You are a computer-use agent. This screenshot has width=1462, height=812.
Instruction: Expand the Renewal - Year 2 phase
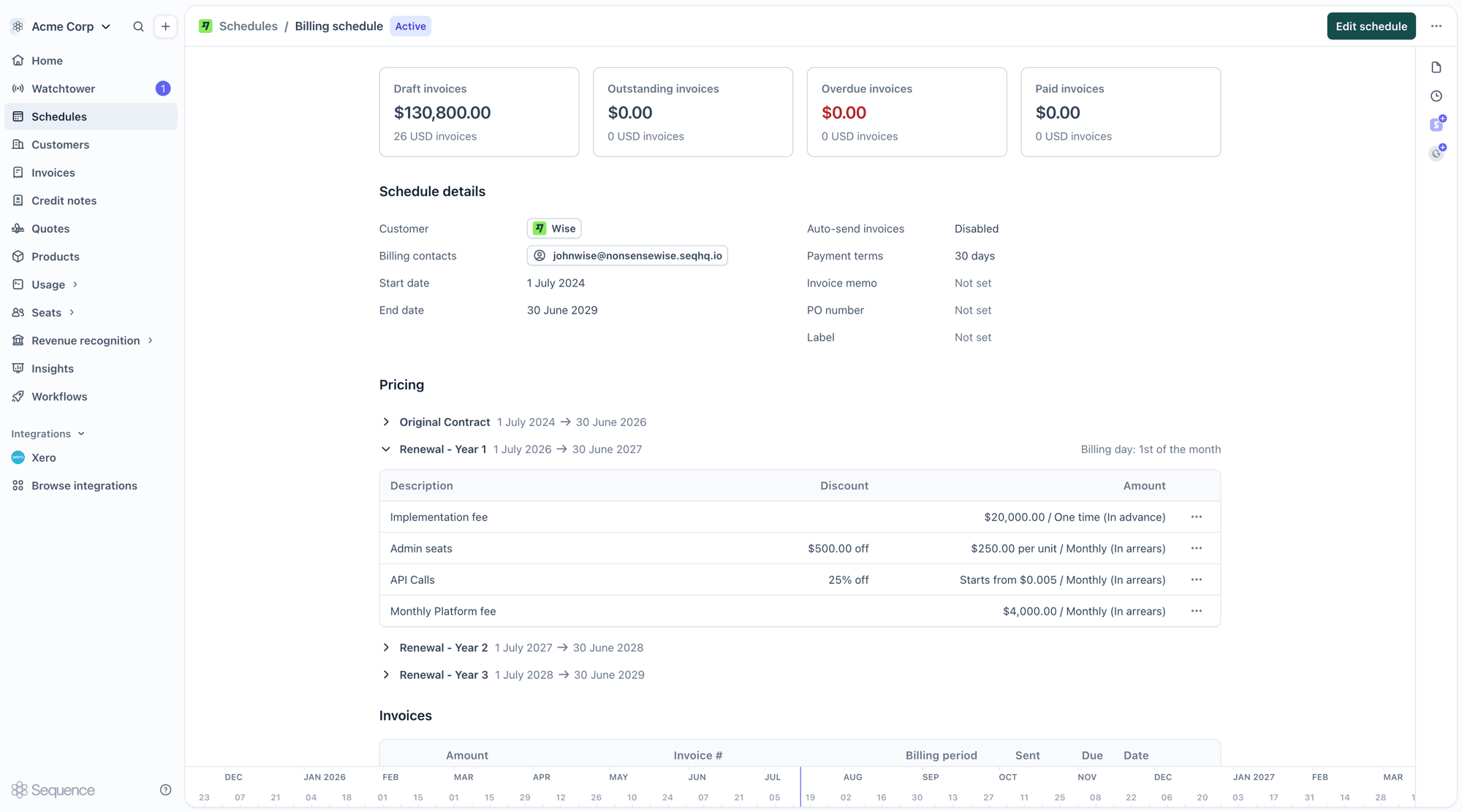(386, 648)
